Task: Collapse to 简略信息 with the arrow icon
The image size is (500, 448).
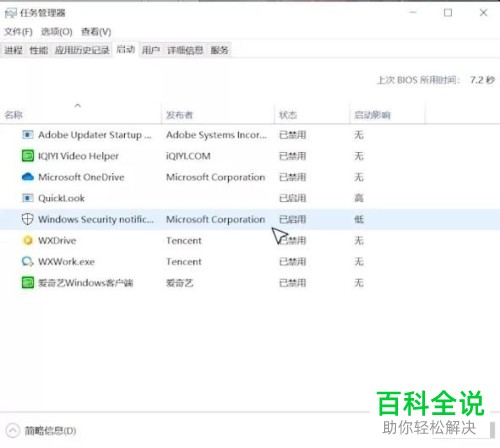Action: [x=13, y=430]
